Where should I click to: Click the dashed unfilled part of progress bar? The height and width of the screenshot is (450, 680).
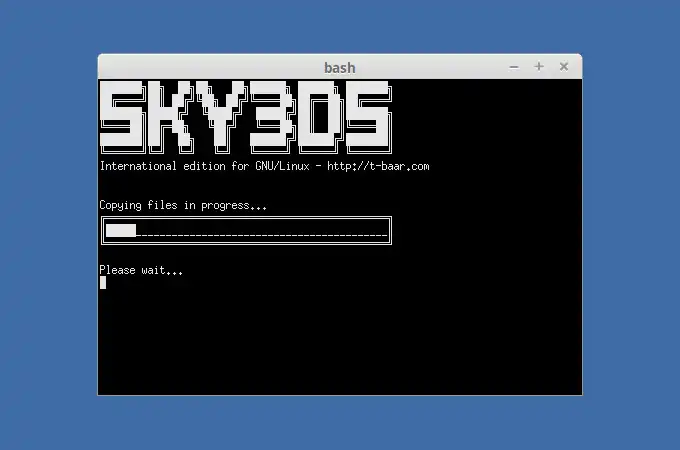tap(262, 235)
